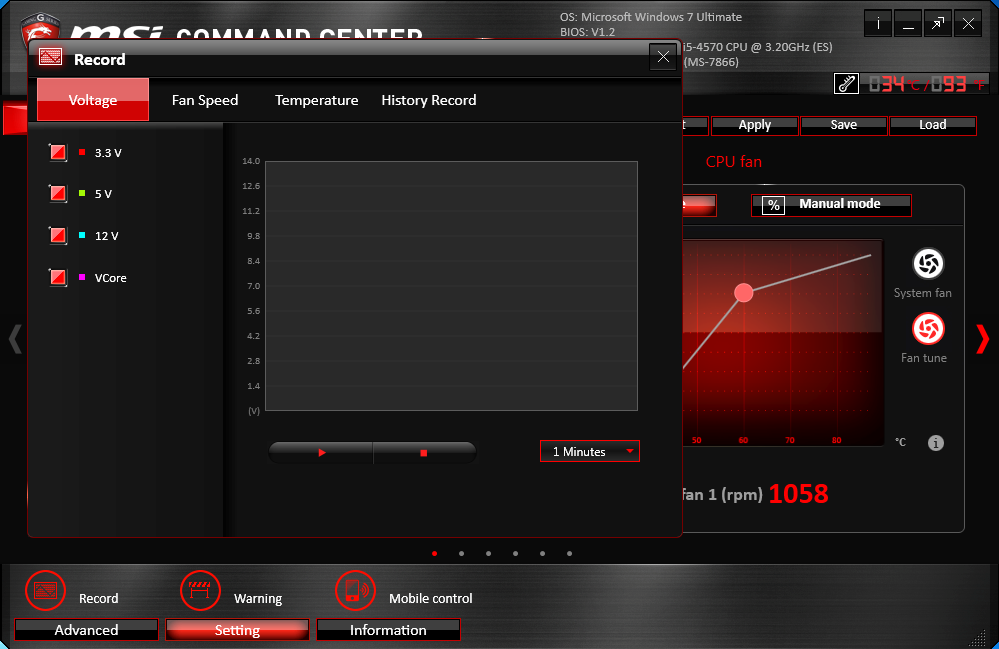This screenshot has height=649, width=999.
Task: Click the MSI dragon logo
Action: coord(41,27)
